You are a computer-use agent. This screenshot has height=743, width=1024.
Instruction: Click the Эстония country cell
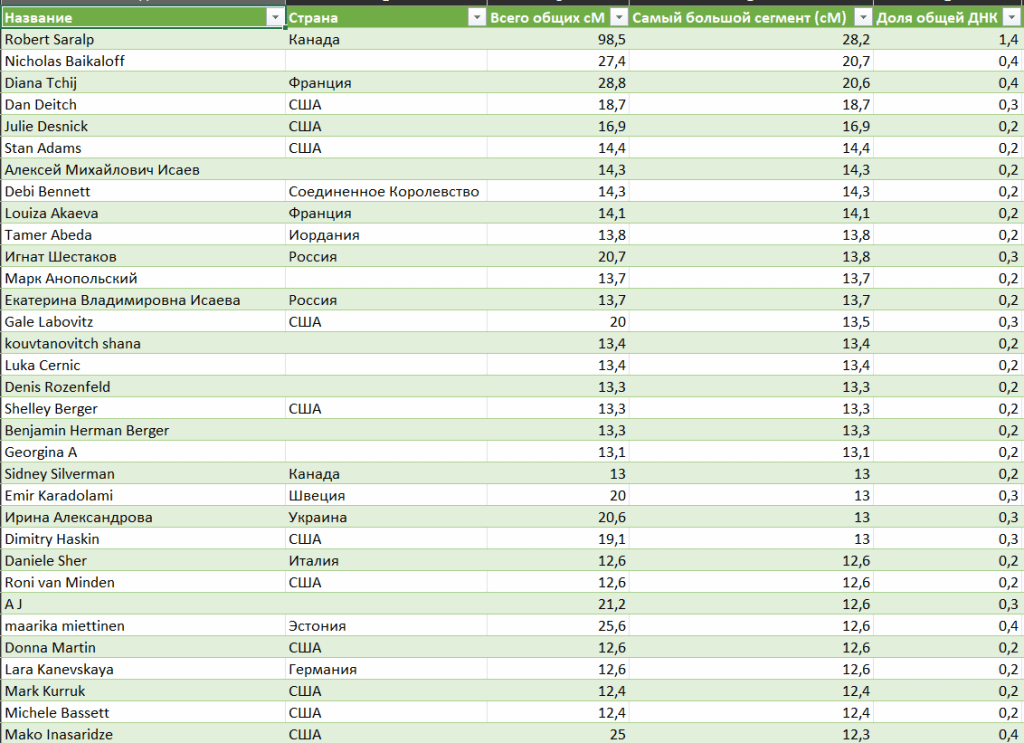tap(317, 626)
